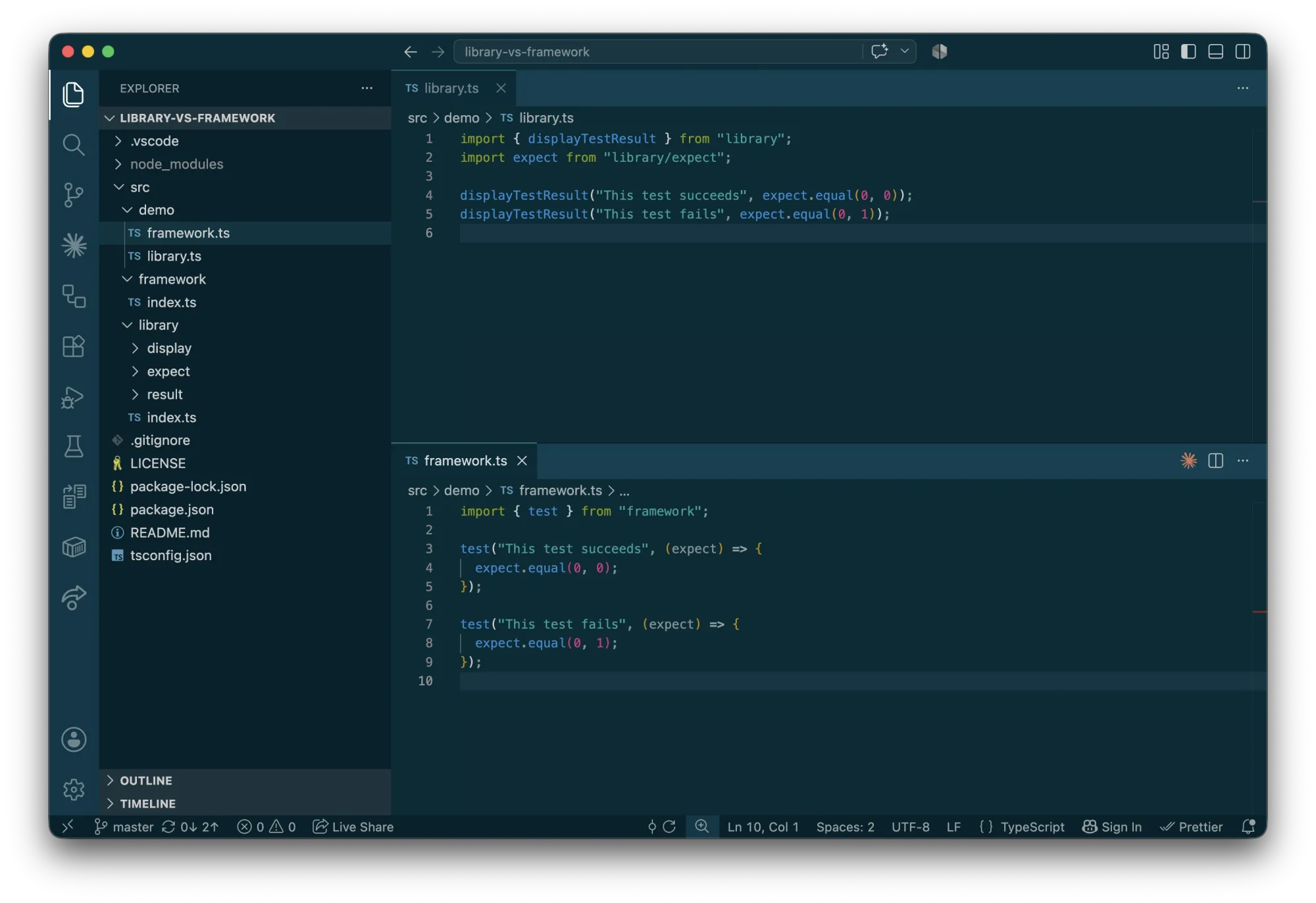Click Ln 10, Col 1 cursor position
1316x903 pixels.
(763, 827)
